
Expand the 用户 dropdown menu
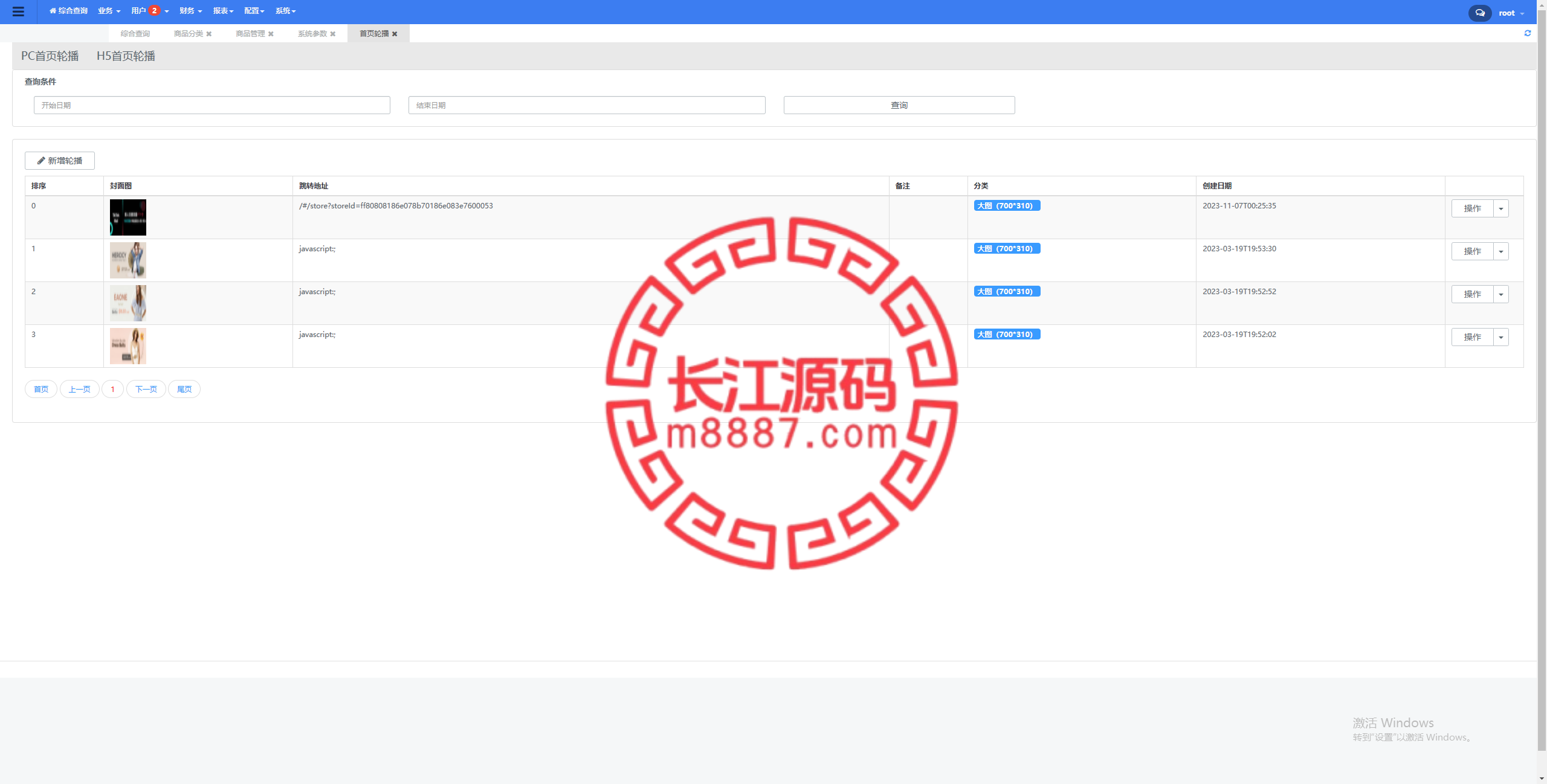point(150,11)
